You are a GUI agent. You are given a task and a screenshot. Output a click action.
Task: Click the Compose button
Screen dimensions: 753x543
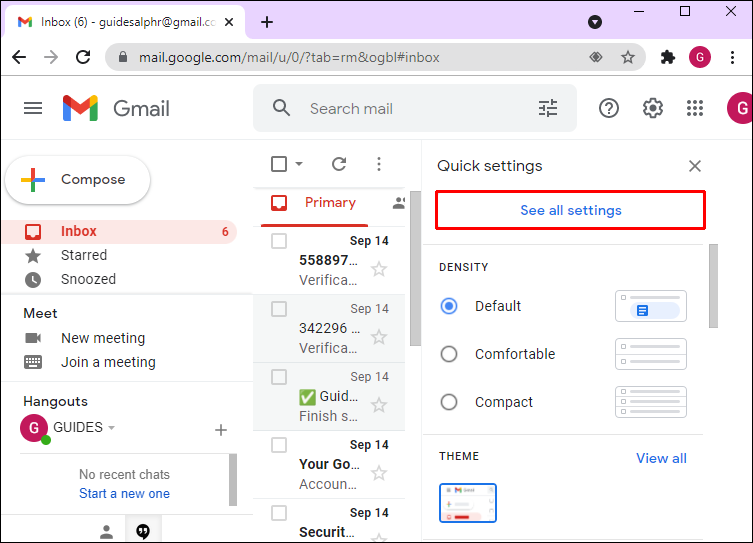(77, 180)
